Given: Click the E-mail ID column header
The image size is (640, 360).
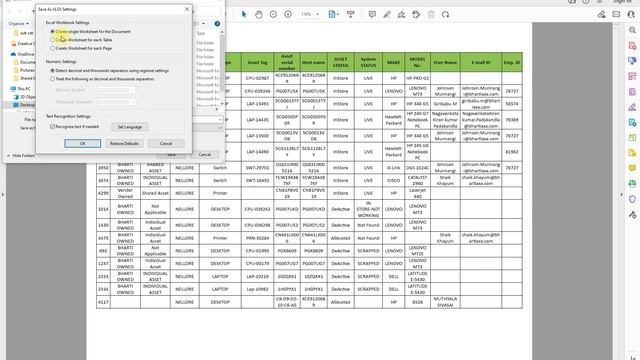Looking at the screenshot, I should [x=481, y=62].
